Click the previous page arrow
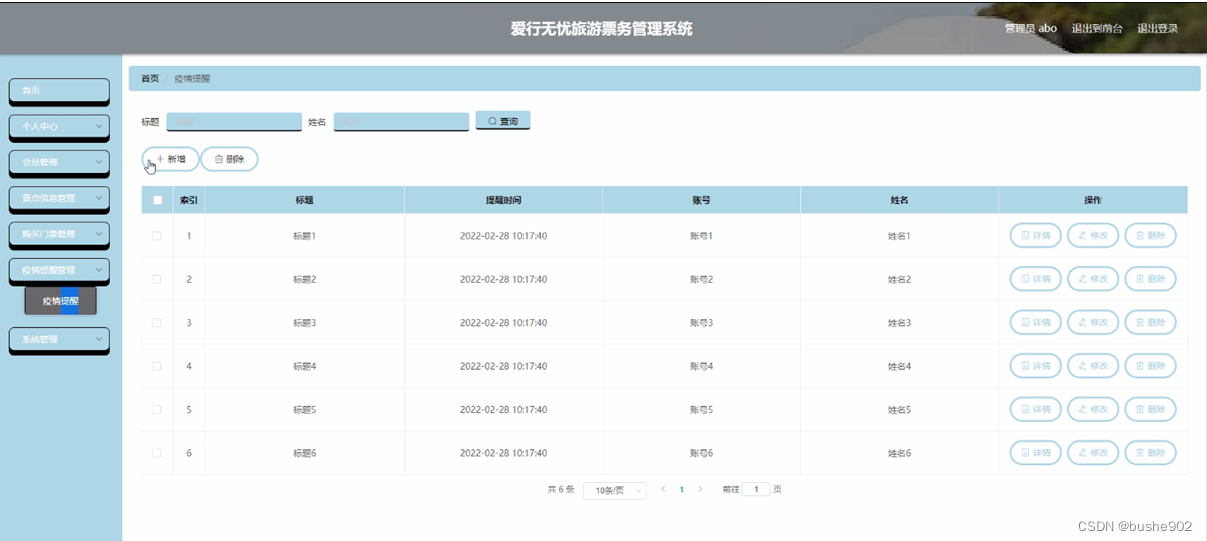Viewport: 1207px width, 541px height. pos(663,490)
